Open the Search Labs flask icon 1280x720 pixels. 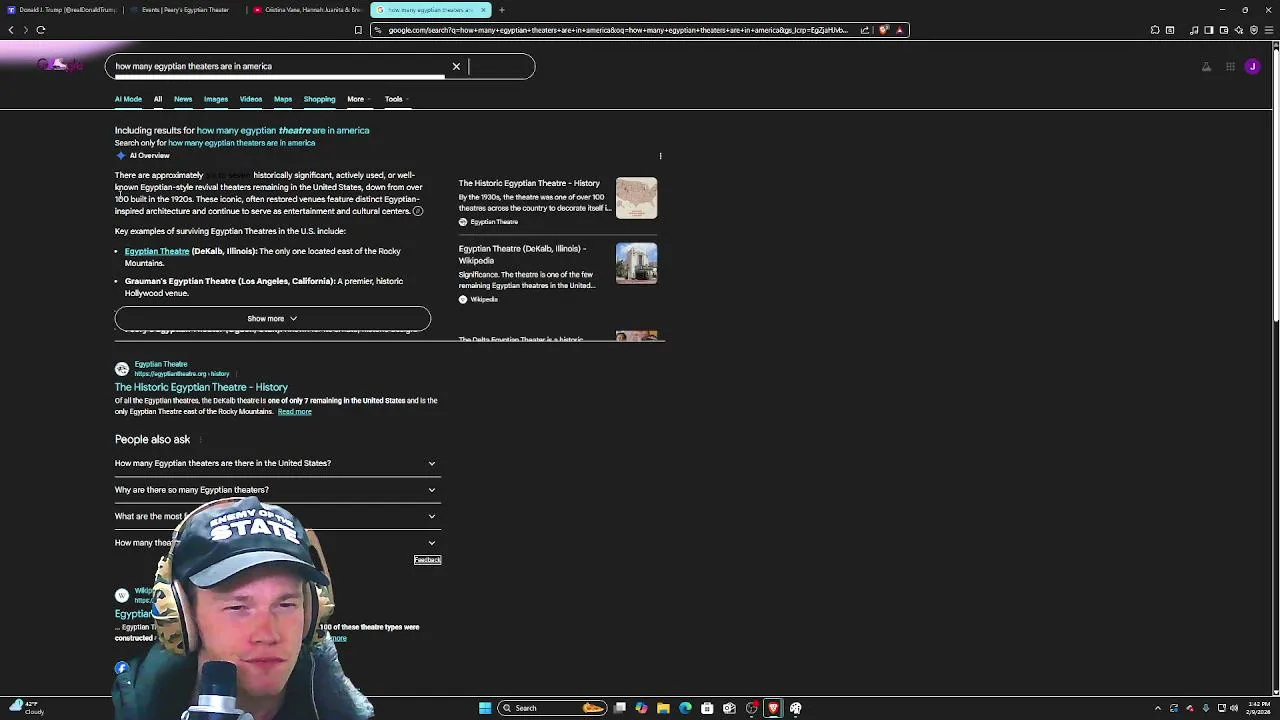[x=1206, y=67]
